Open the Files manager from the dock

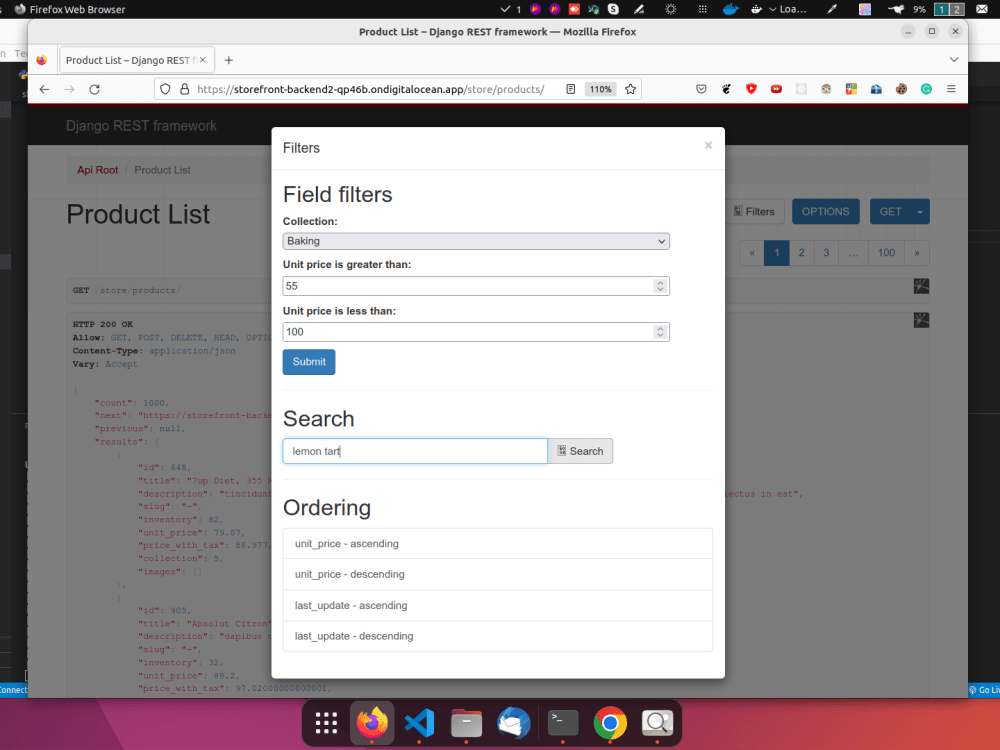(x=466, y=723)
